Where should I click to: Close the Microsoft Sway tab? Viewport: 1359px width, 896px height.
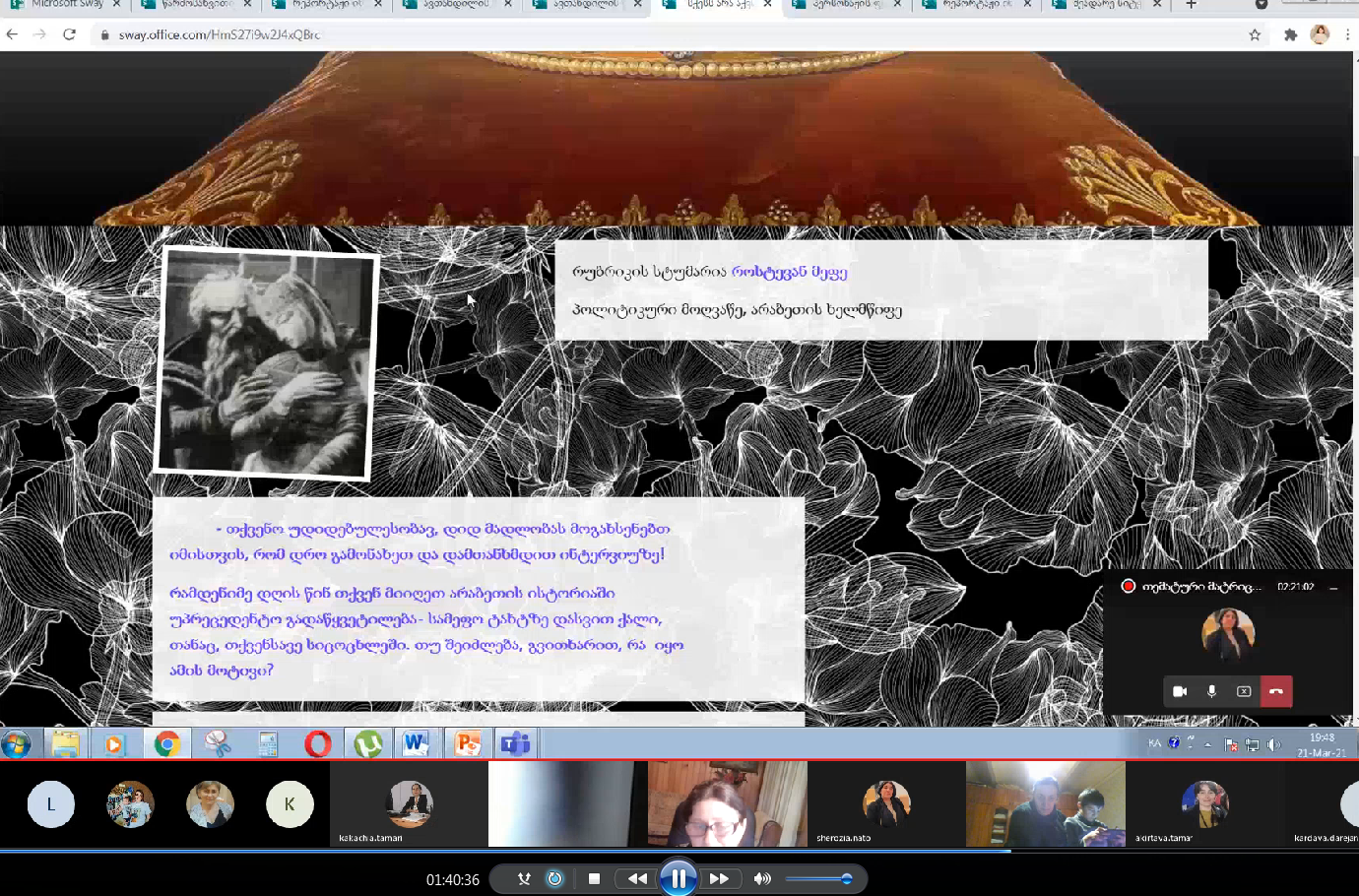(117, 5)
